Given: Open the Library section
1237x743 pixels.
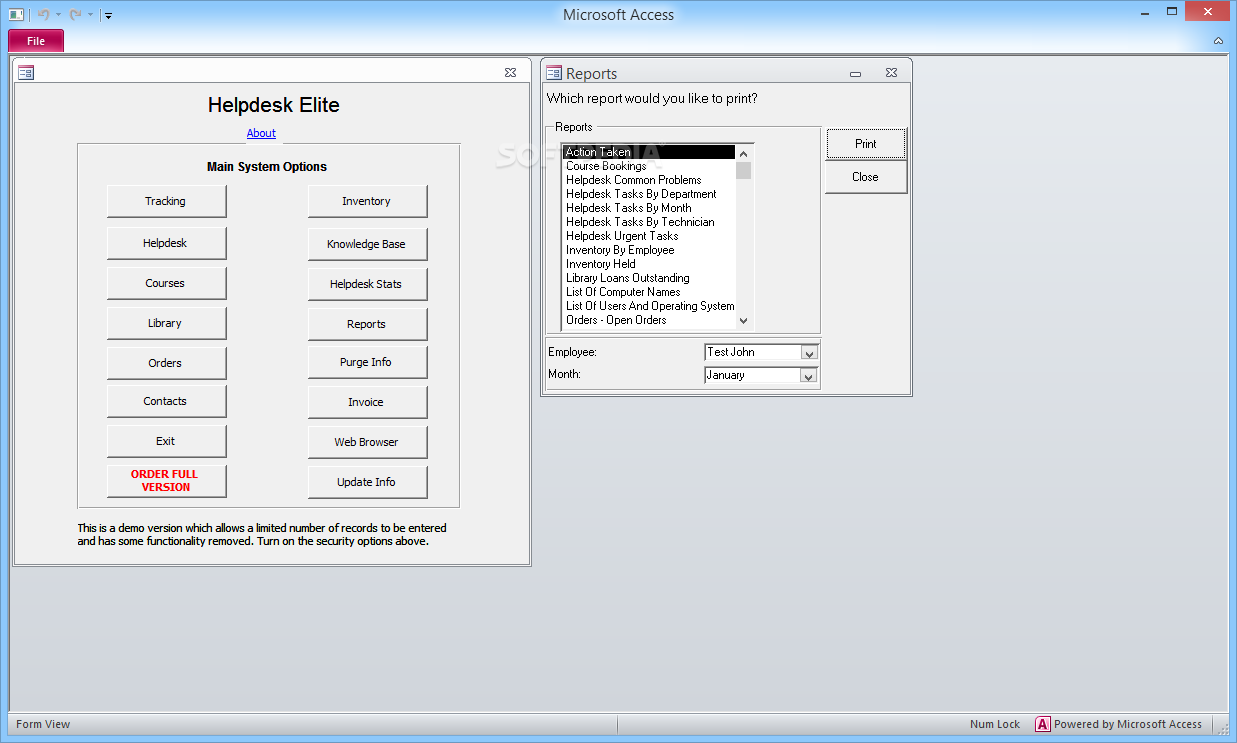Looking at the screenshot, I should point(166,323).
